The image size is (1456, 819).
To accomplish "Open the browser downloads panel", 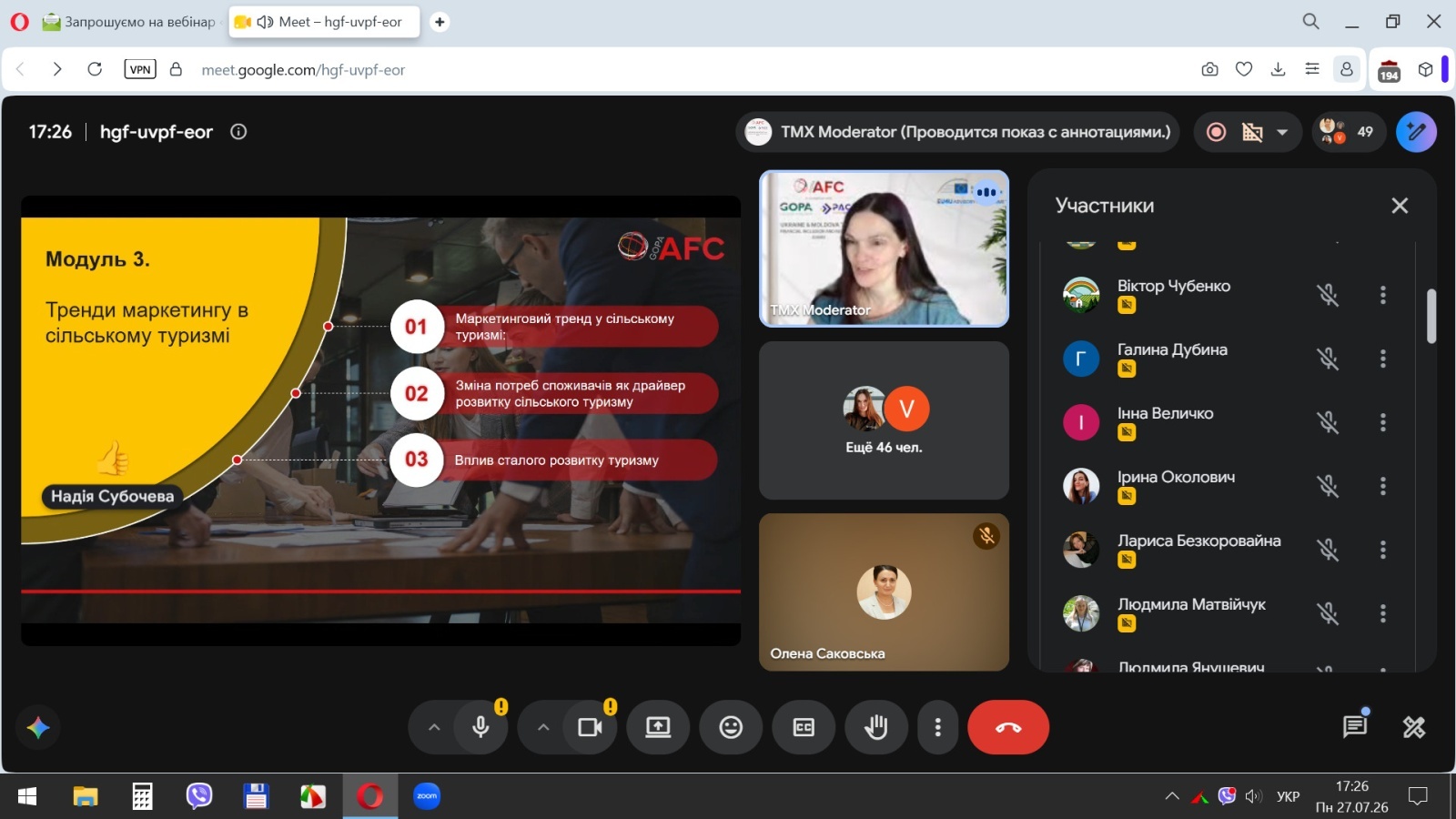I will tap(1278, 69).
